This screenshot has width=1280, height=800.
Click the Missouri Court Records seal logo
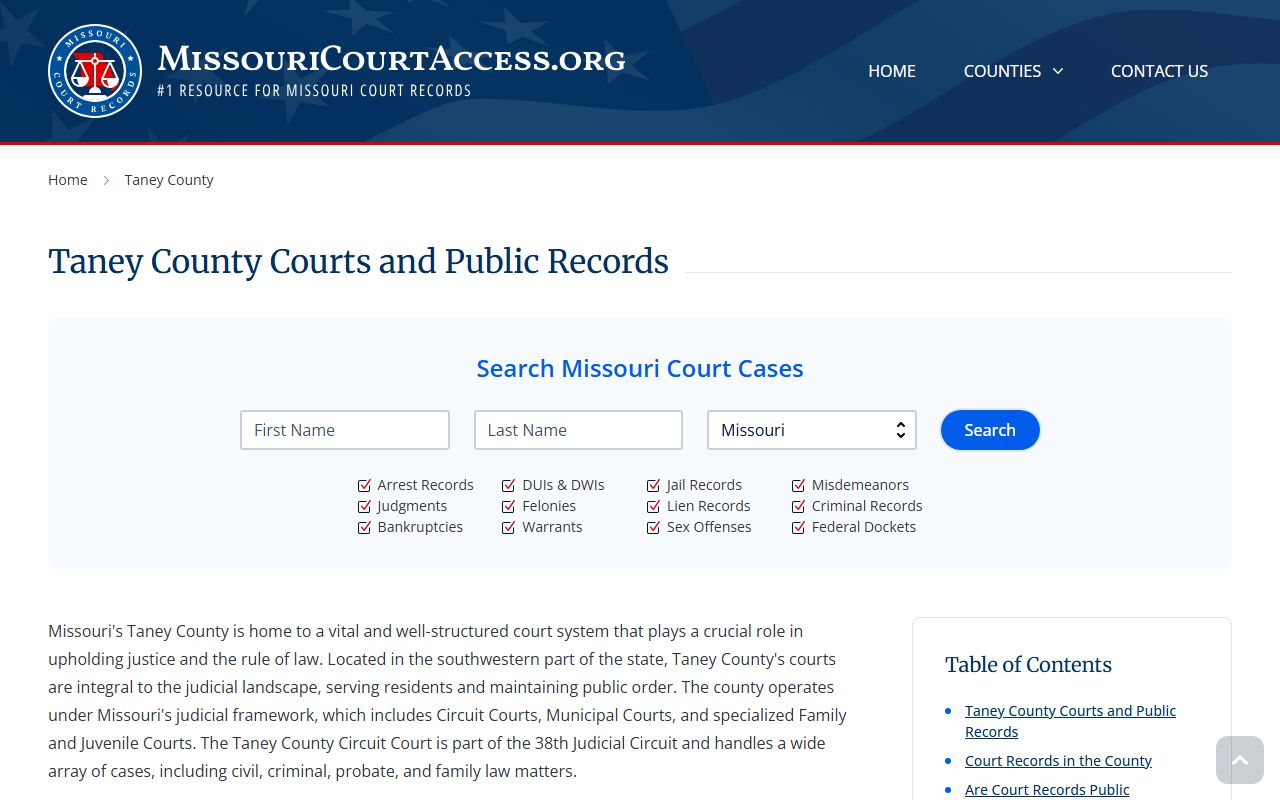pyautogui.click(x=95, y=71)
